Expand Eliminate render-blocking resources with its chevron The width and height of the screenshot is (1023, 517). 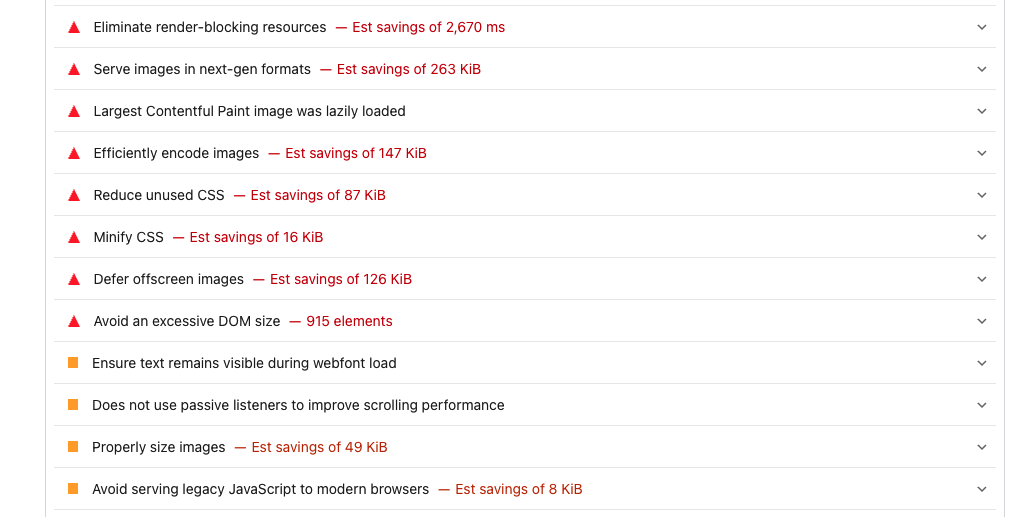click(981, 27)
